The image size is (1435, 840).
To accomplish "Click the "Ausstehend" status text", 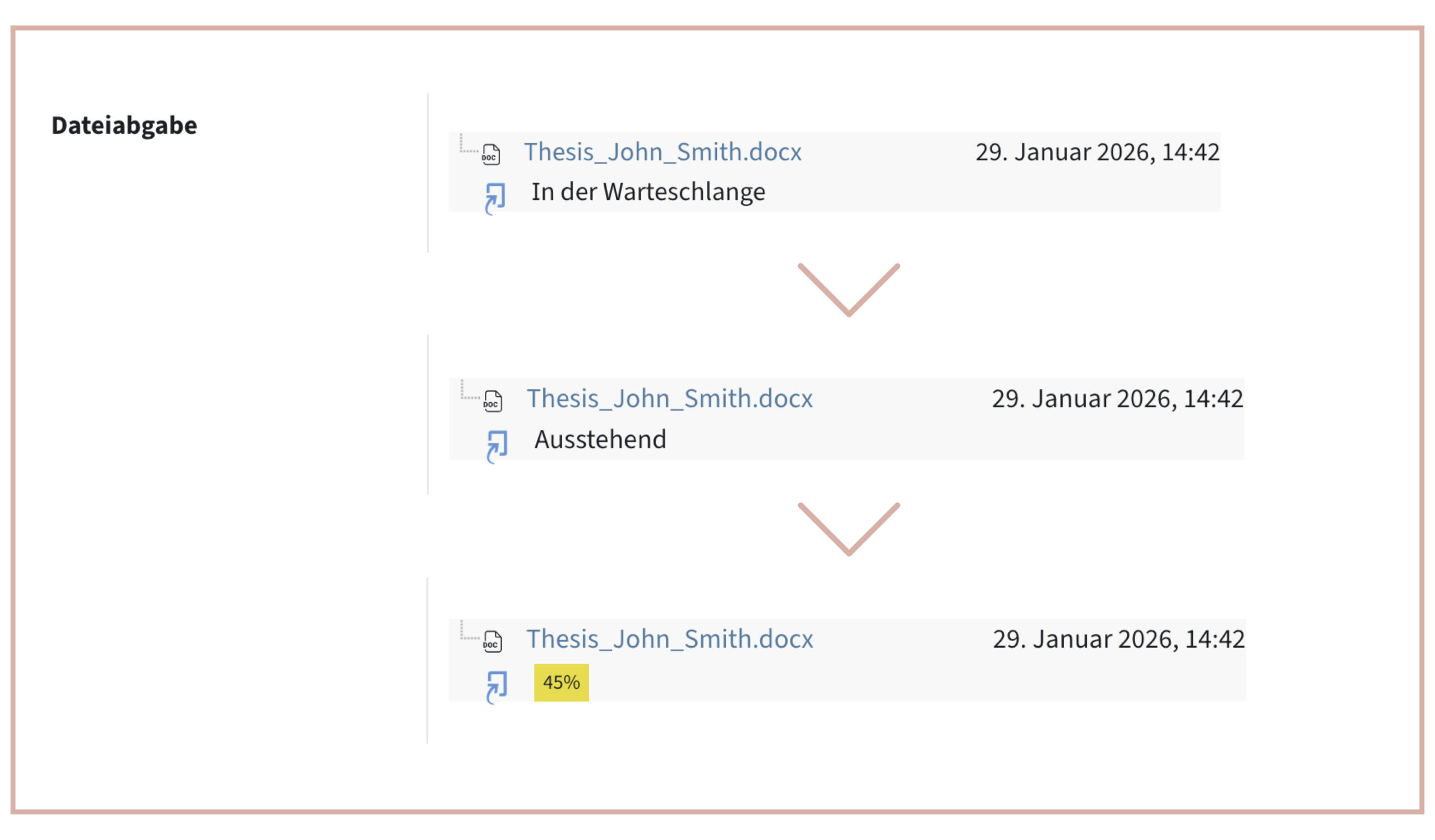I will click(600, 439).
